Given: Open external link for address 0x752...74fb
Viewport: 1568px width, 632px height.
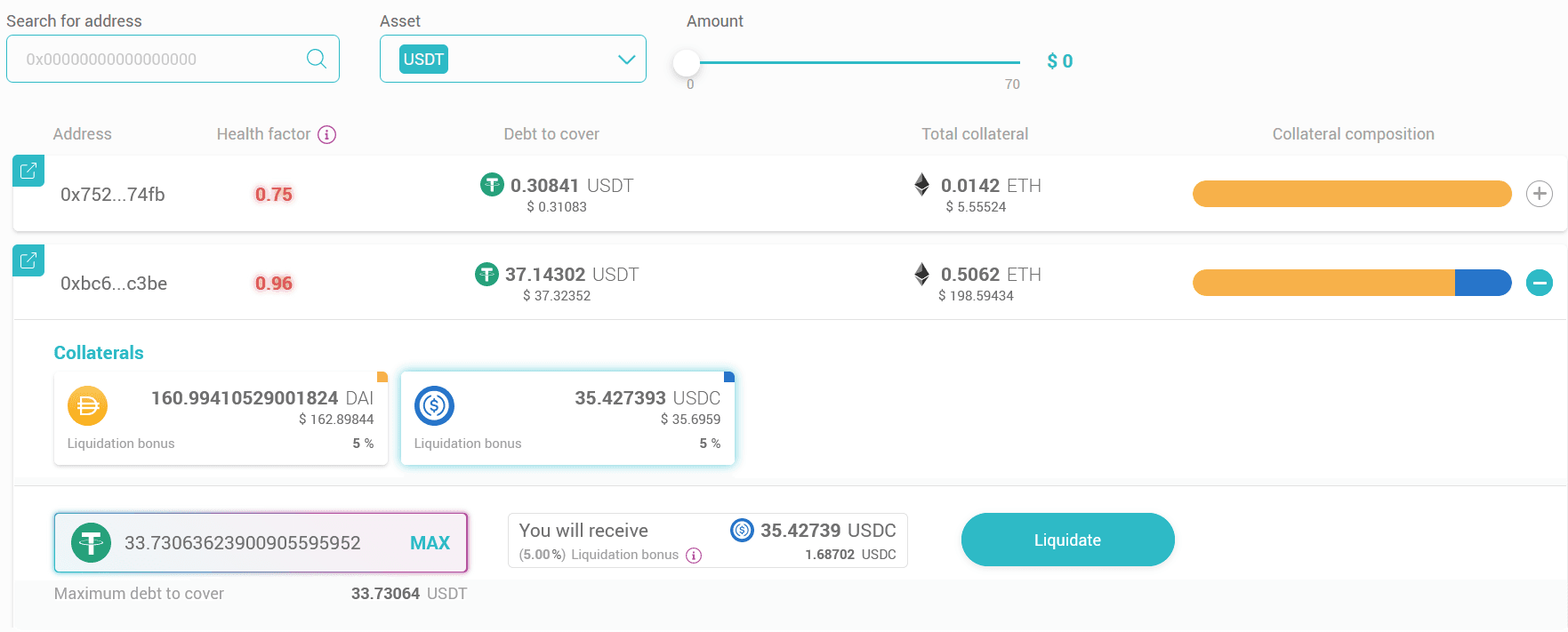Looking at the screenshot, I should point(28,171).
